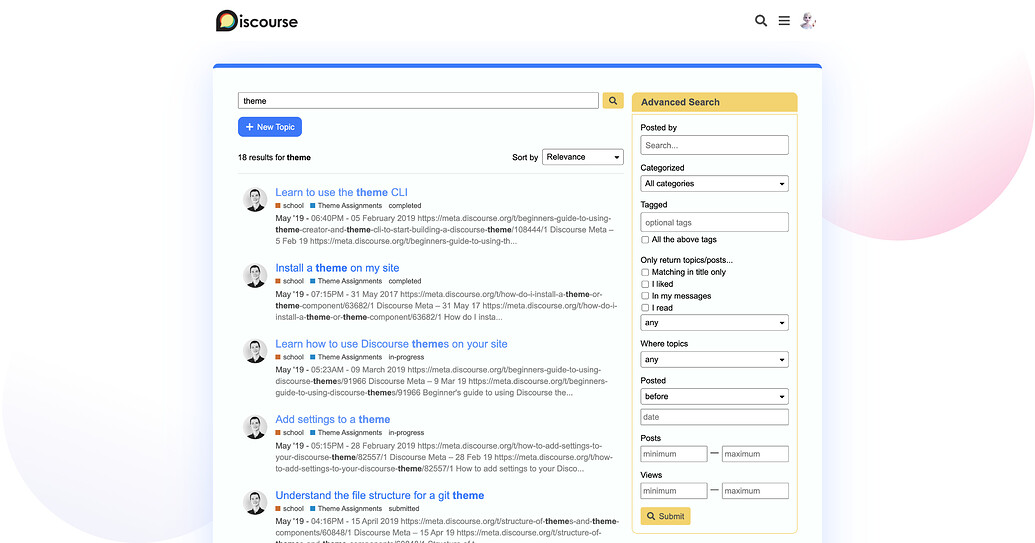The width and height of the screenshot is (1035, 543).
Task: Check the 'I liked' filter option
Action: point(645,284)
